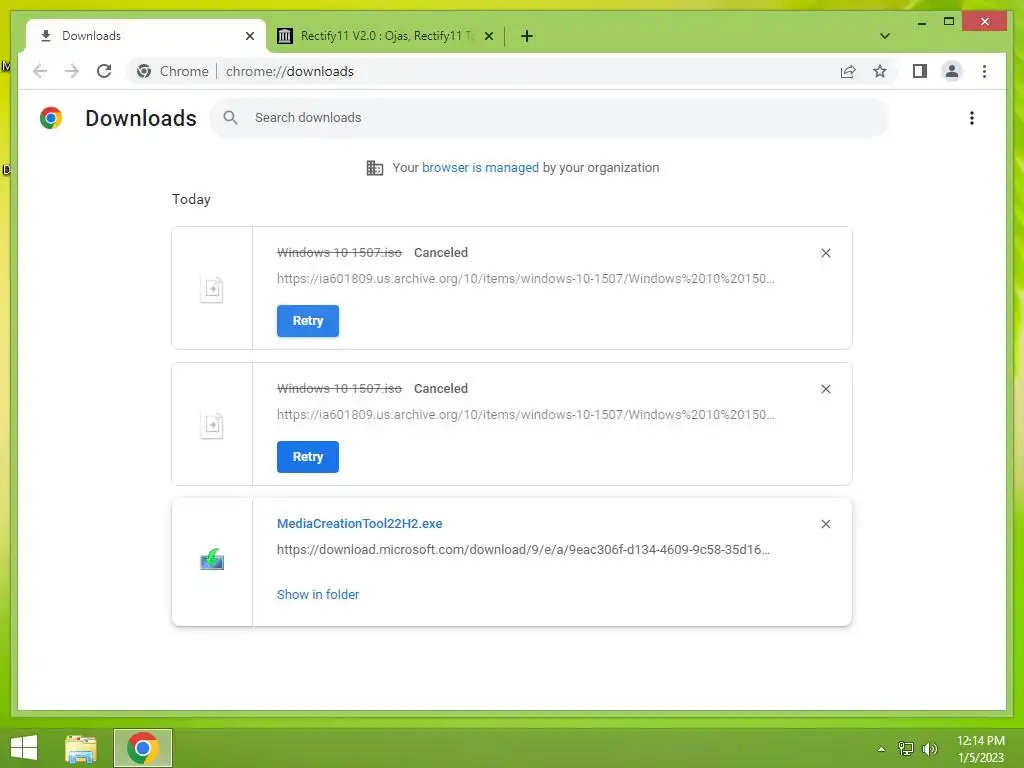Click the Search downloads field

click(x=549, y=118)
